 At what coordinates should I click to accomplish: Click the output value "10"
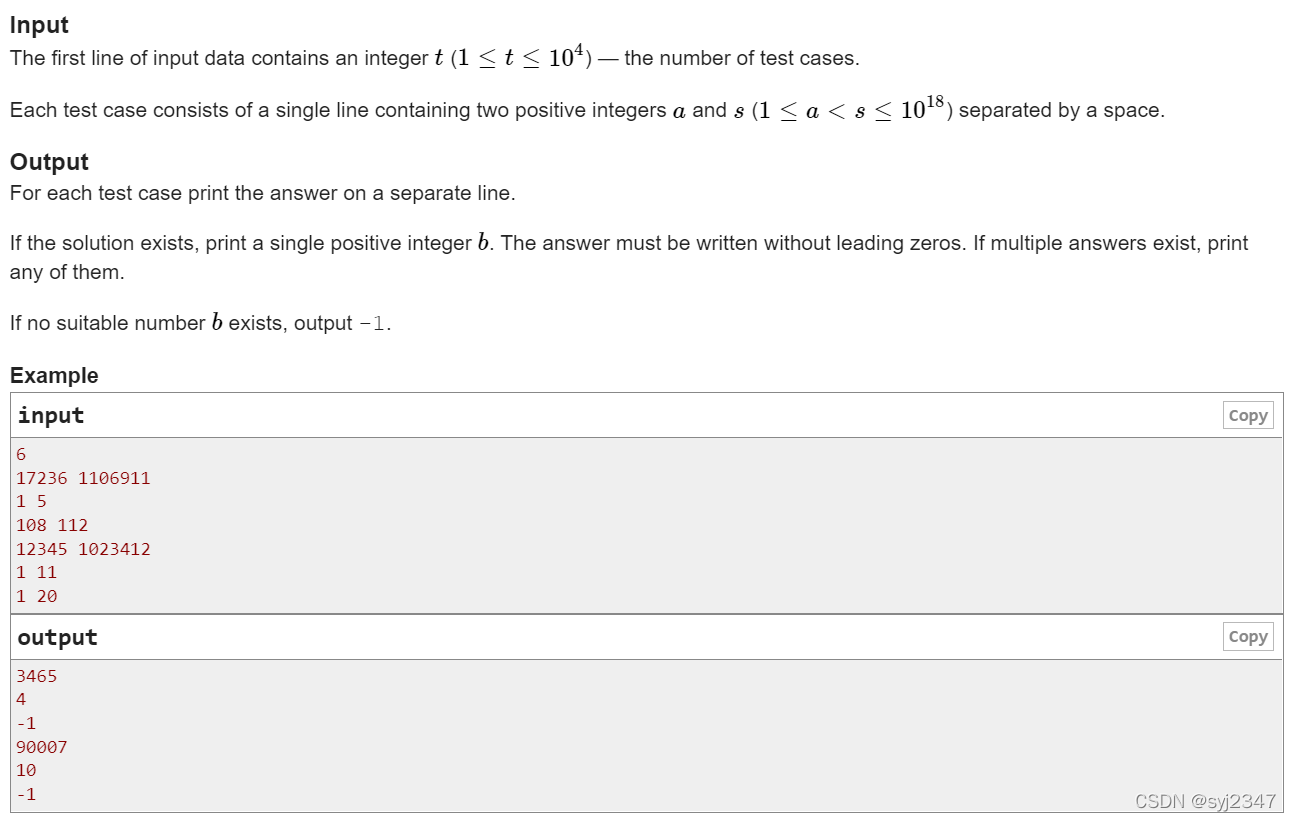pyautogui.click(x=26, y=770)
